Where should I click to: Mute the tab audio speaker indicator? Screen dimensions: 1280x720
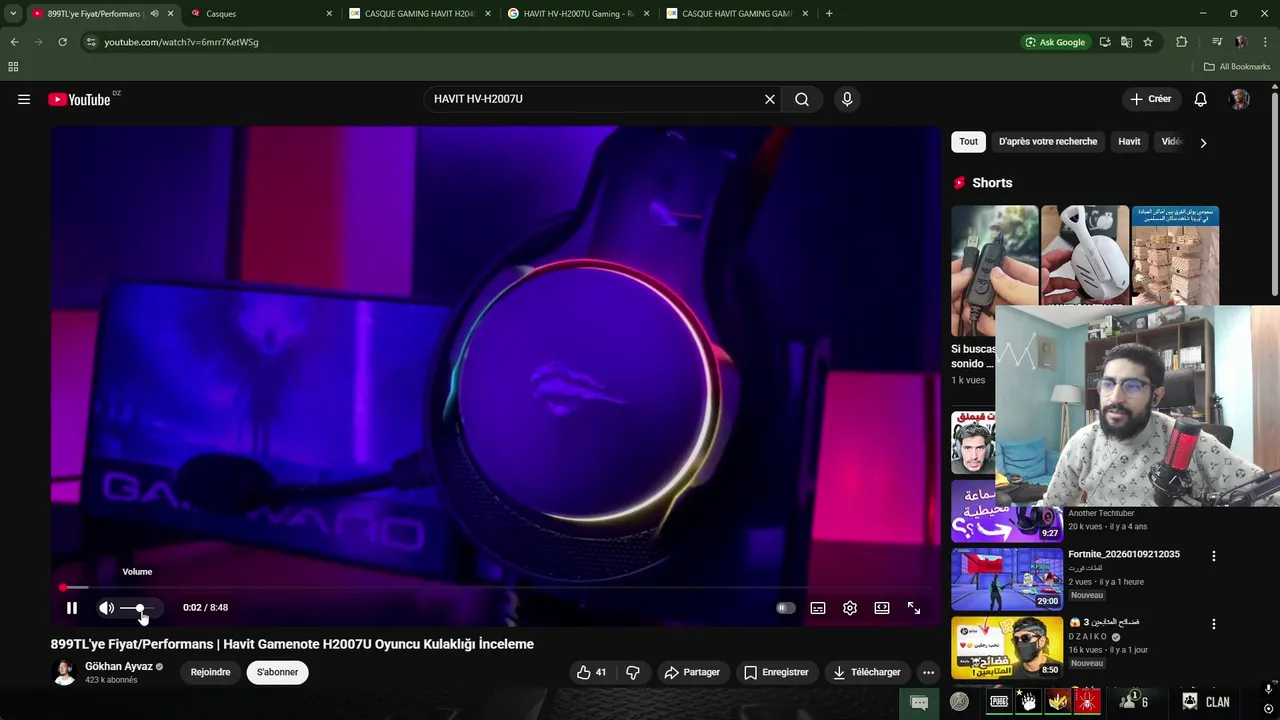coord(154,14)
